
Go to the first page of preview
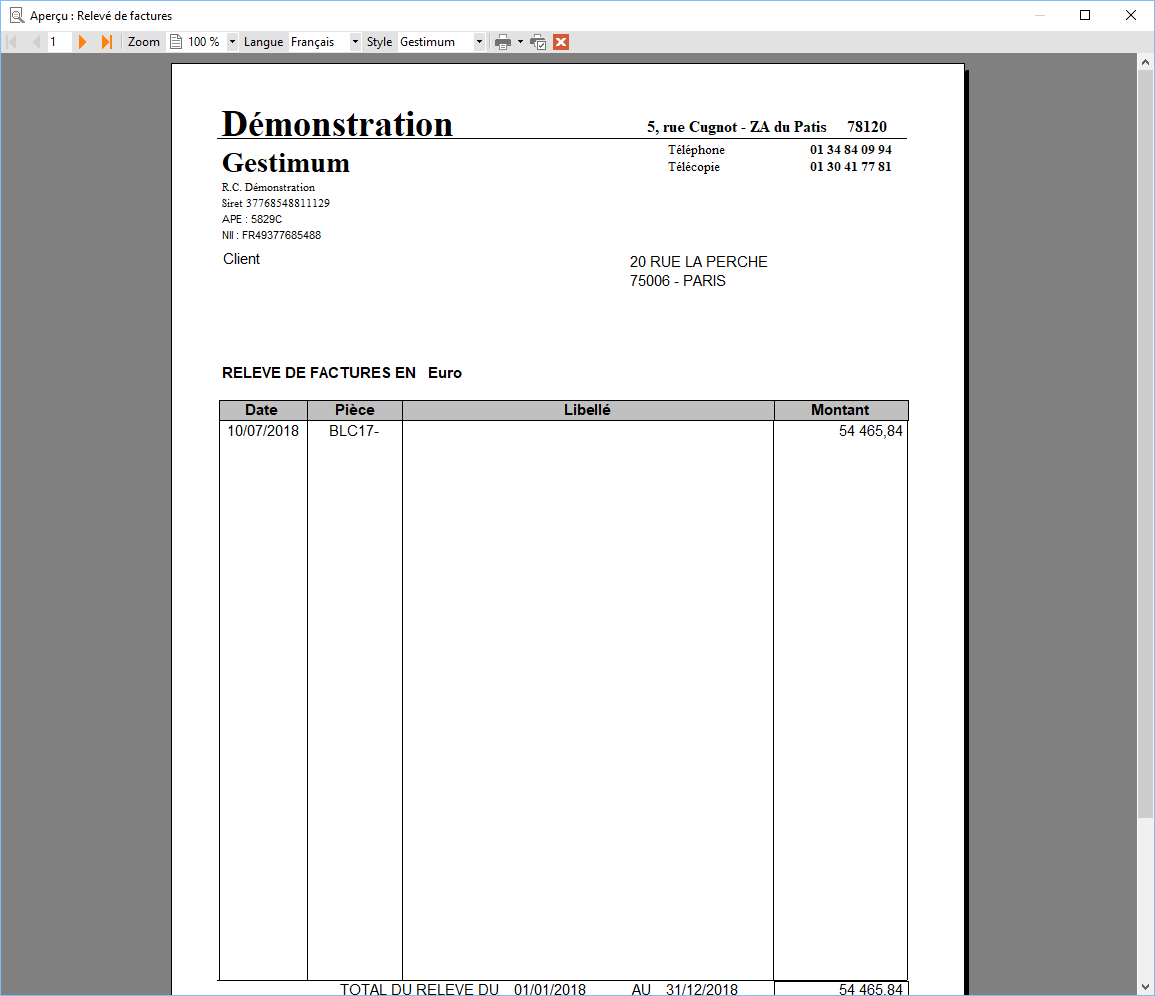(11, 42)
